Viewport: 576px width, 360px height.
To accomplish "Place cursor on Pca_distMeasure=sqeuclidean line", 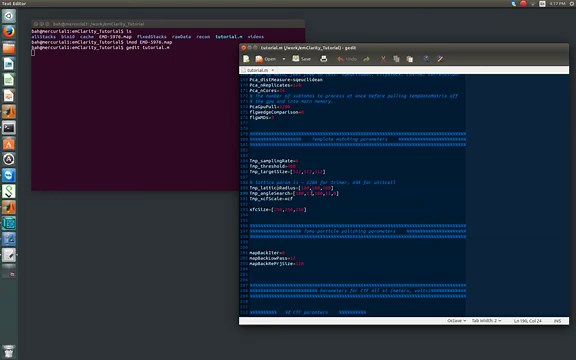I will 286,80.
